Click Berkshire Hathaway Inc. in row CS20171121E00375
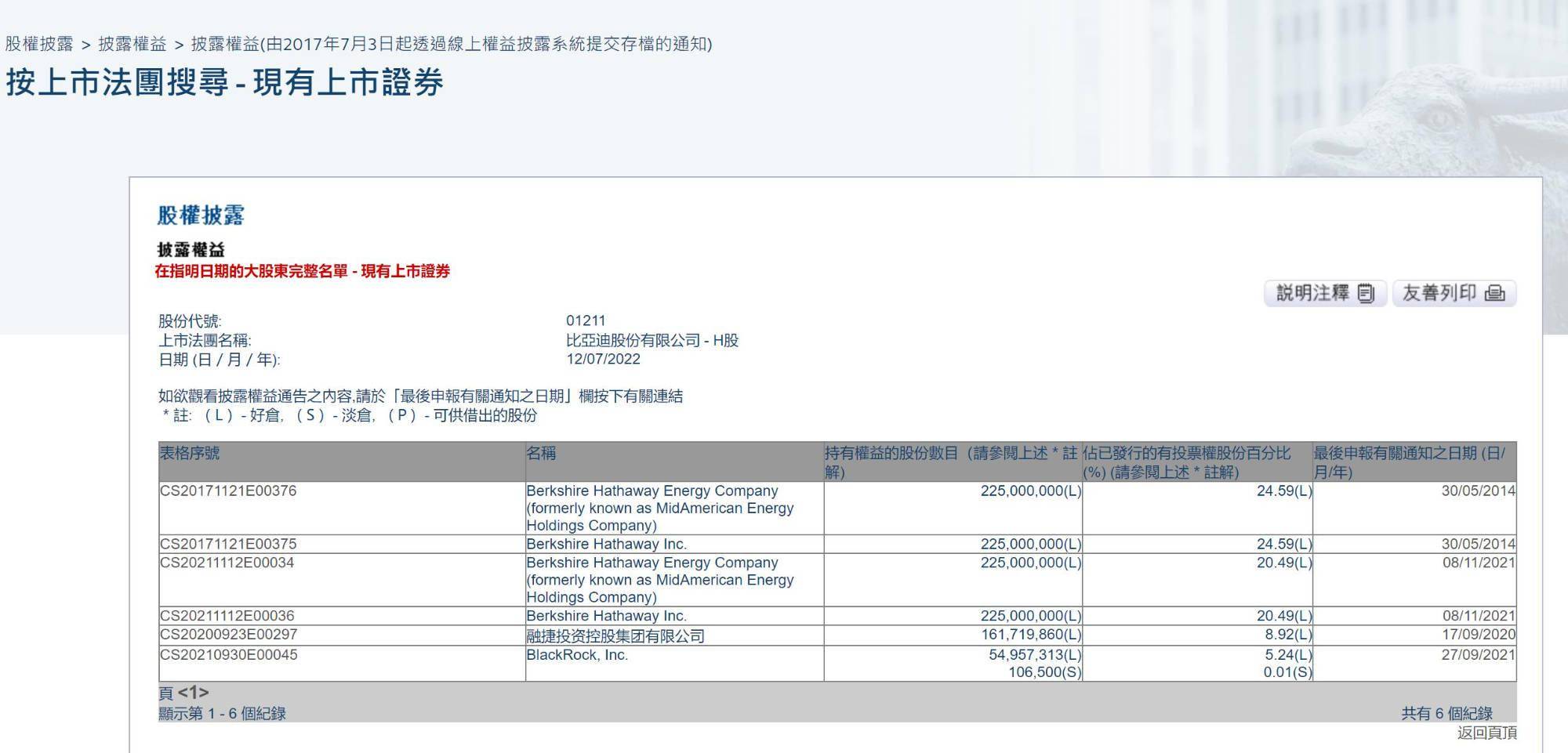This screenshot has height=753, width=1568. coord(607,544)
